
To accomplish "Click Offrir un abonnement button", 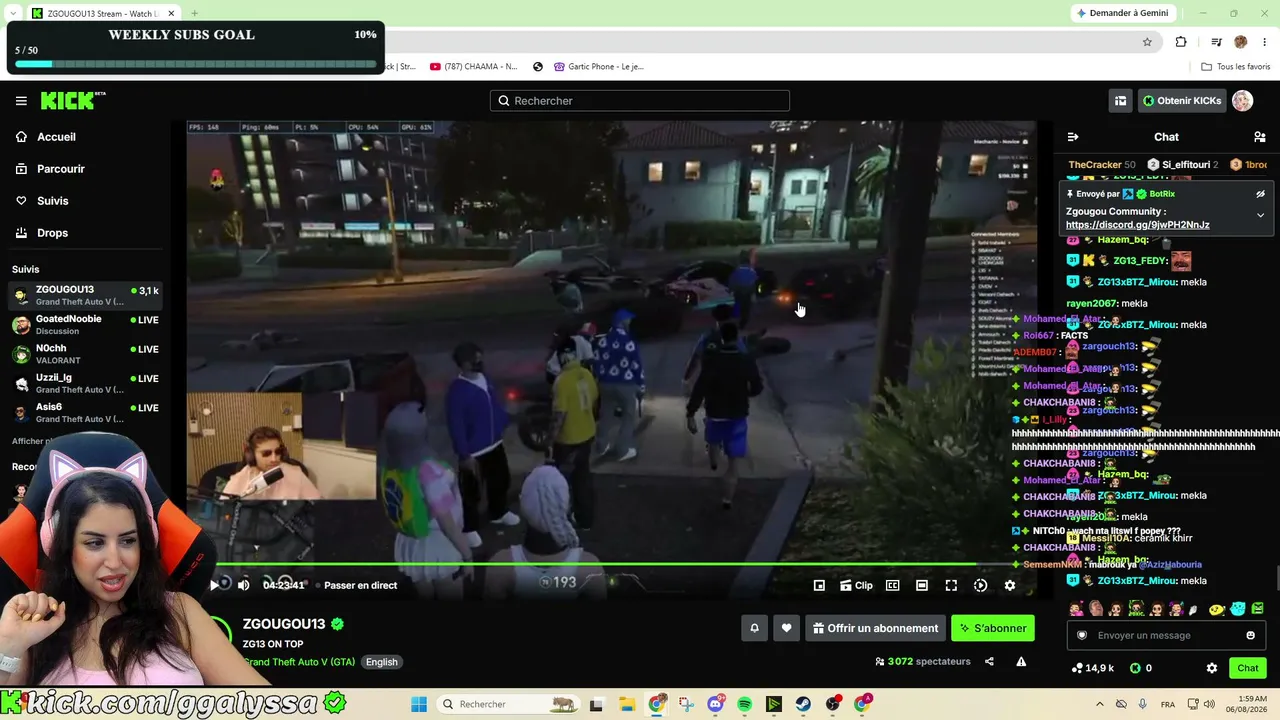I will click(x=875, y=628).
